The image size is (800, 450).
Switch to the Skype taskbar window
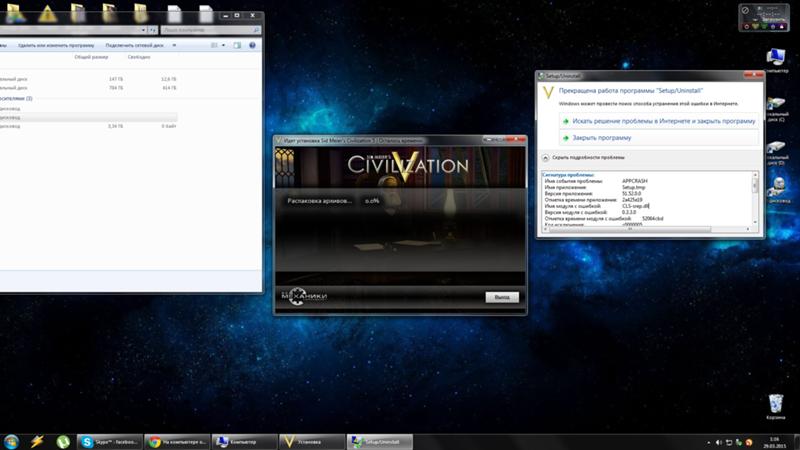[109, 442]
